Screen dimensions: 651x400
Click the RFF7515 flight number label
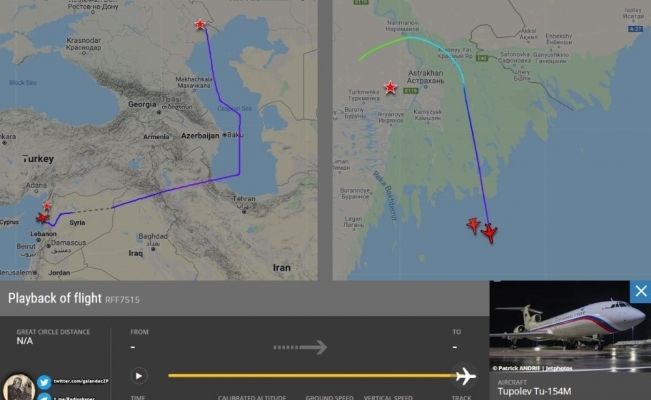point(122,299)
